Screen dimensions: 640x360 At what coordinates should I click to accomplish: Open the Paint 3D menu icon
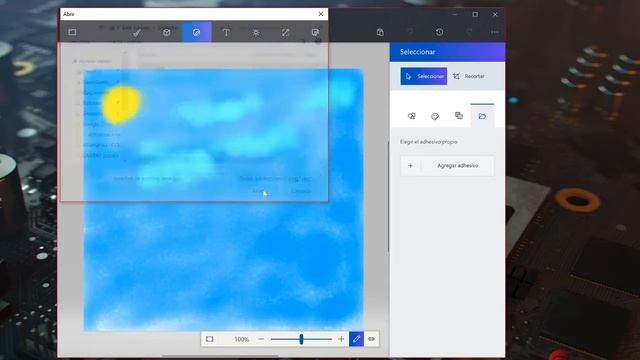(x=72, y=32)
